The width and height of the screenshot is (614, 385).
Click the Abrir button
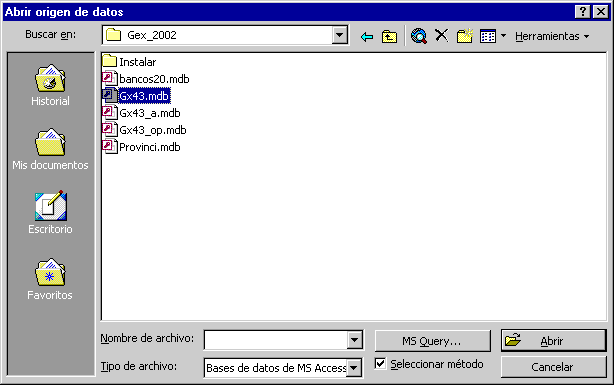click(x=554, y=340)
